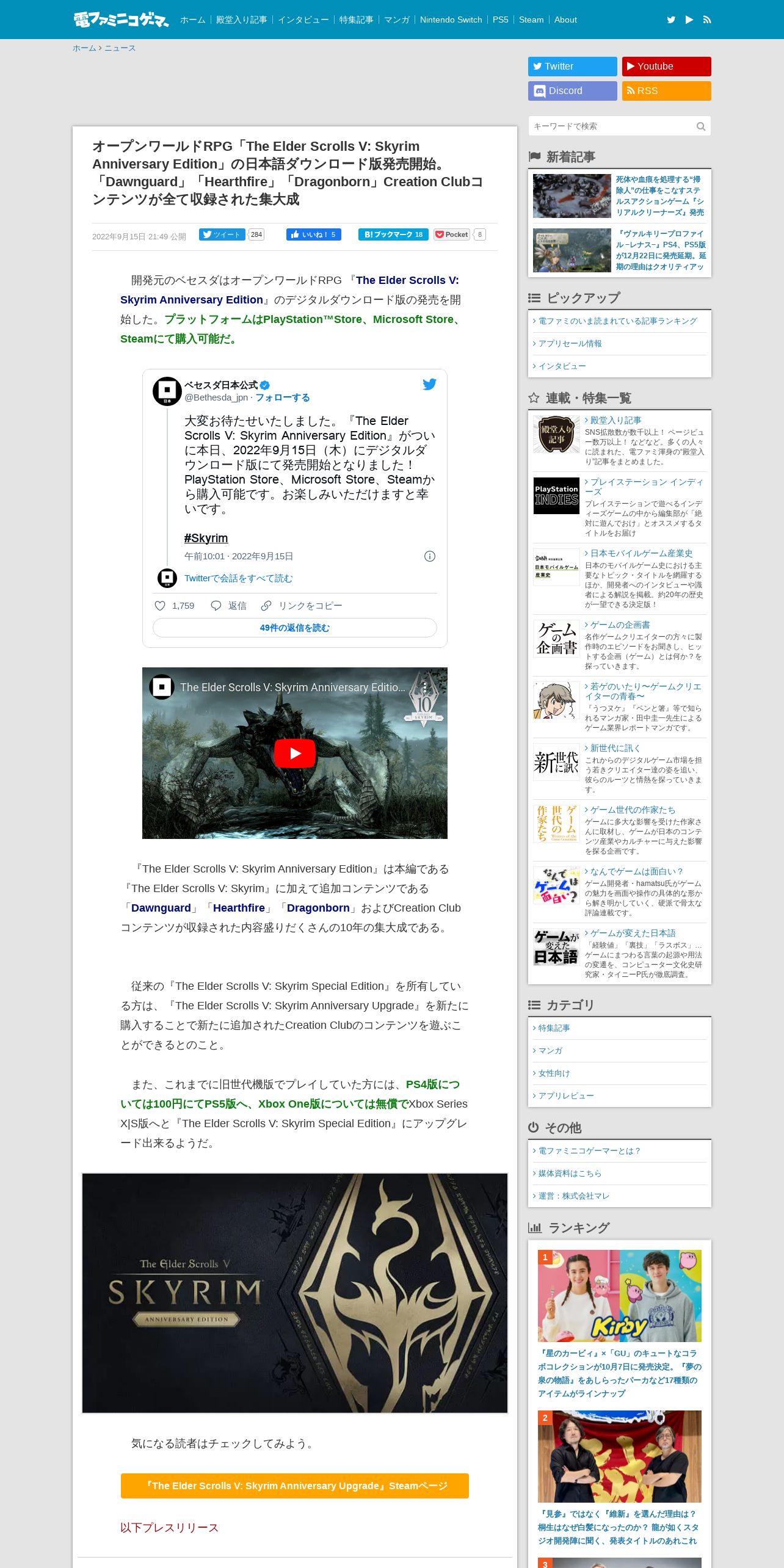Screen dimensions: 784x1568
Task: Open インタビュー in top navigation
Action: [x=303, y=20]
